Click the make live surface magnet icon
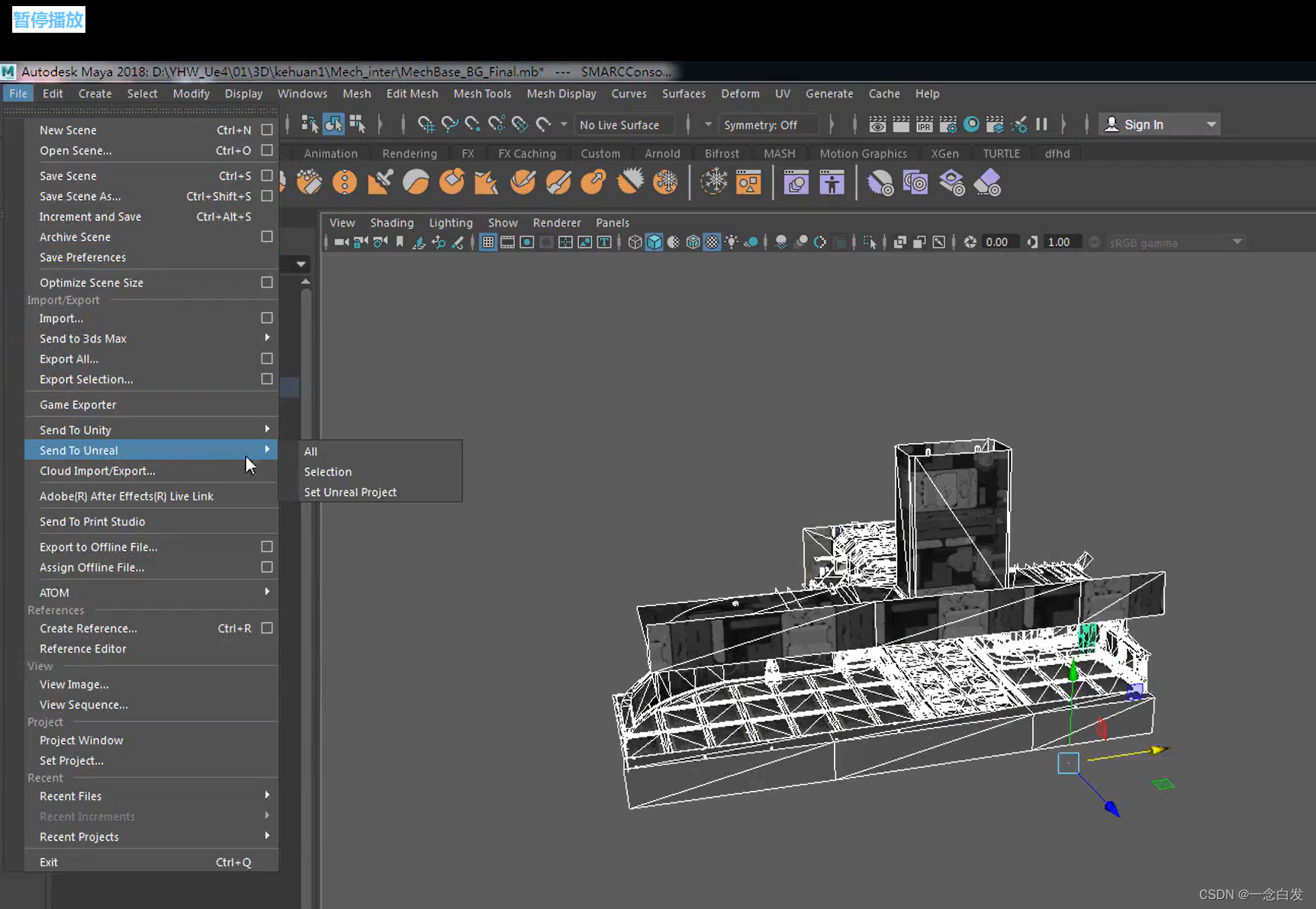The image size is (1316, 909). [x=543, y=124]
